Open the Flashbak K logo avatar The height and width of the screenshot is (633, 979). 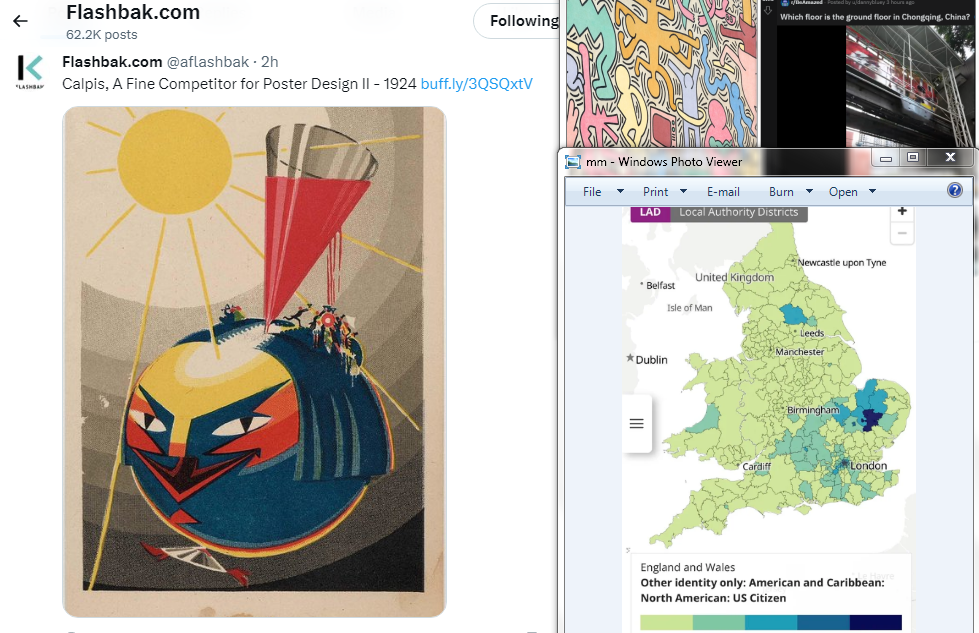(x=30, y=72)
